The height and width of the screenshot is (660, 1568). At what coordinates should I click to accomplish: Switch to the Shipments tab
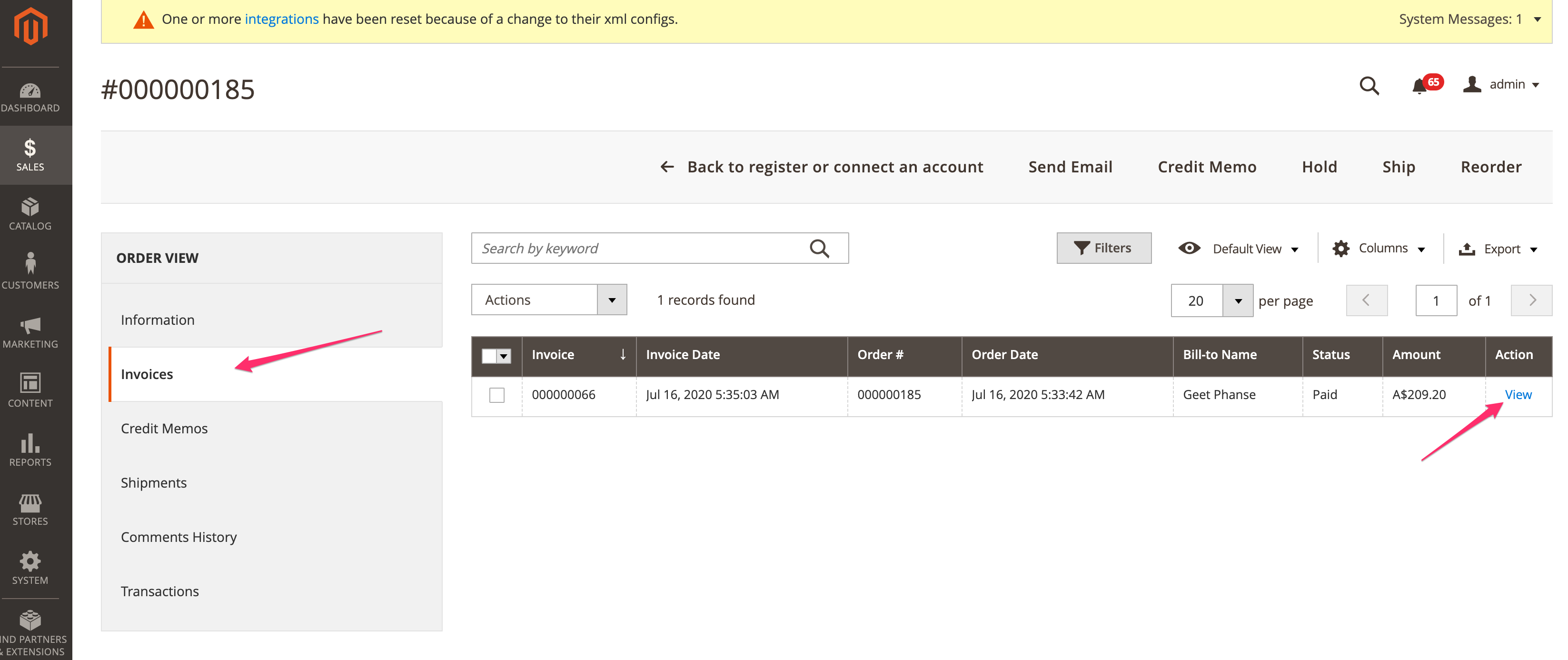coord(153,483)
